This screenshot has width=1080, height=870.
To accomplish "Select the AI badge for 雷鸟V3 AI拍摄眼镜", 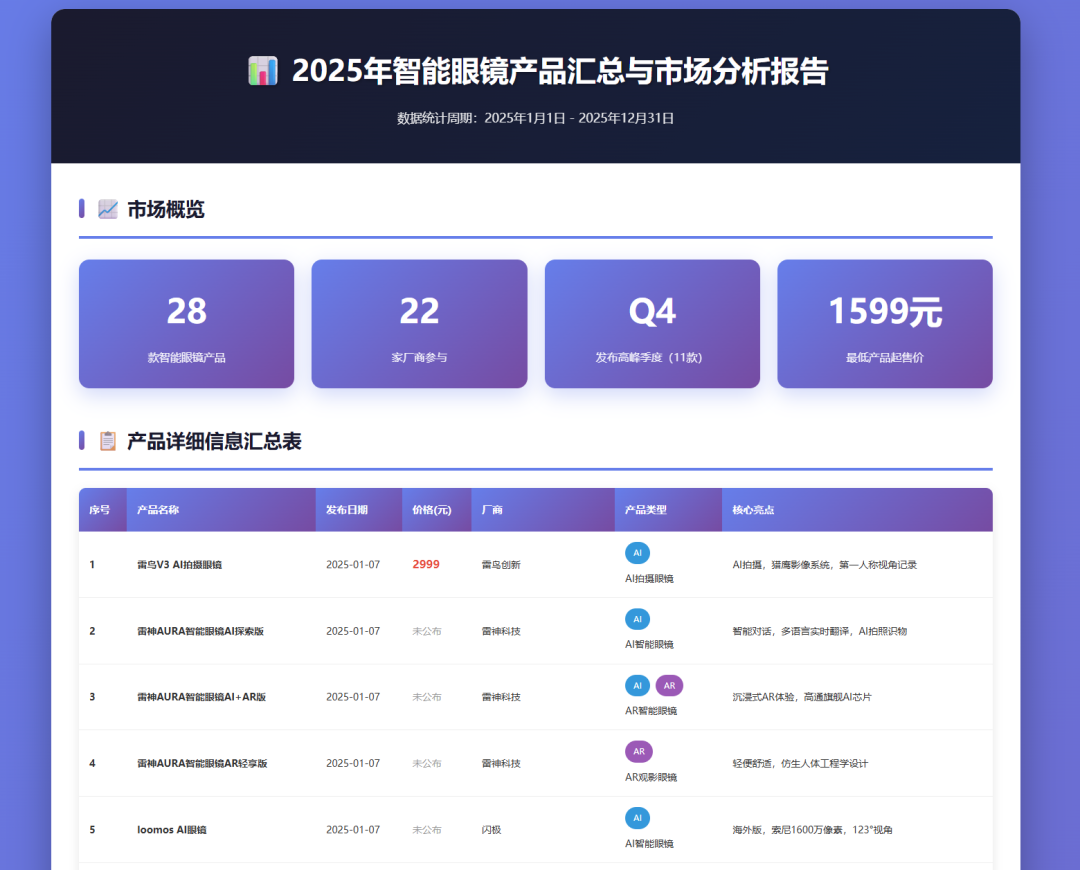I will [637, 553].
